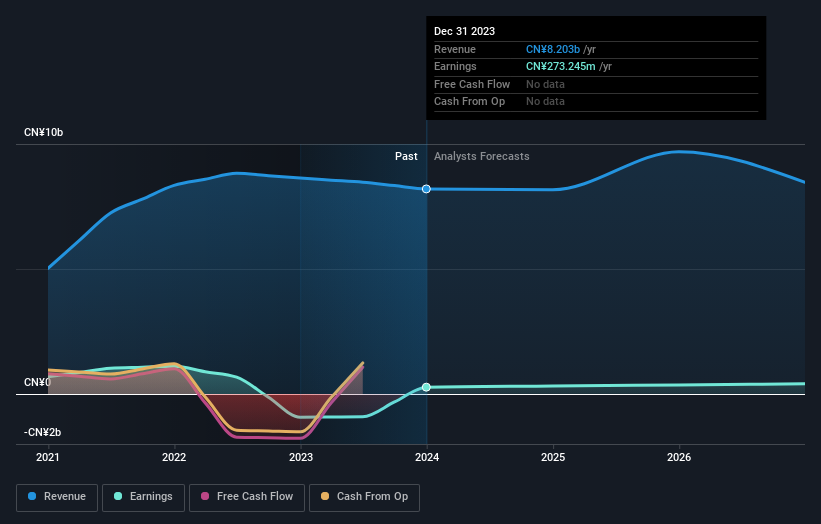The height and width of the screenshot is (524, 821).
Task: Select the 2026 x-axis label
Action: click(679, 458)
